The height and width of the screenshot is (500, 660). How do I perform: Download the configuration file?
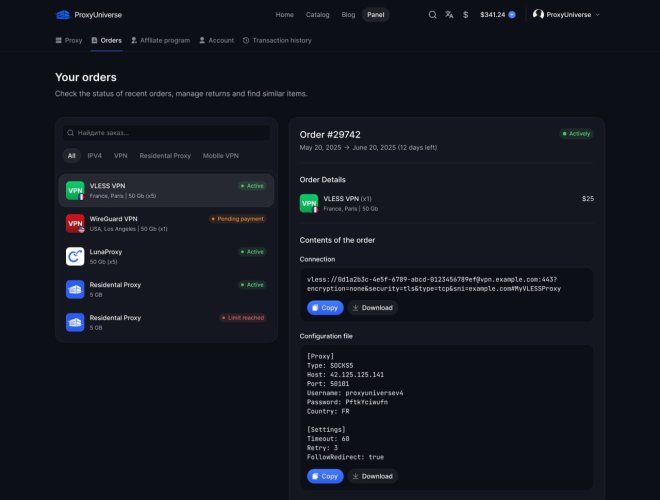pos(373,476)
